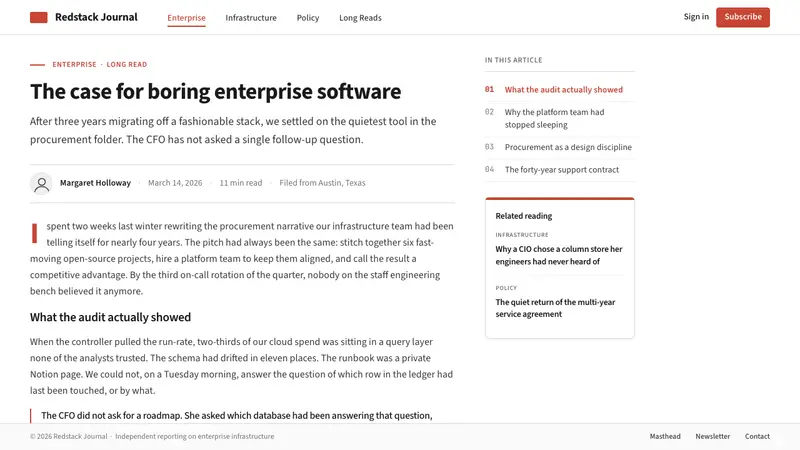This screenshot has height=450, width=800.
Task: Select the Enterprise nav tab
Action: (x=186, y=18)
